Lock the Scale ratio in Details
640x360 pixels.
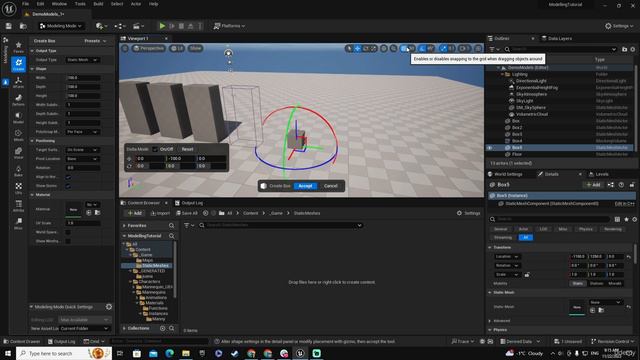(x=527, y=275)
